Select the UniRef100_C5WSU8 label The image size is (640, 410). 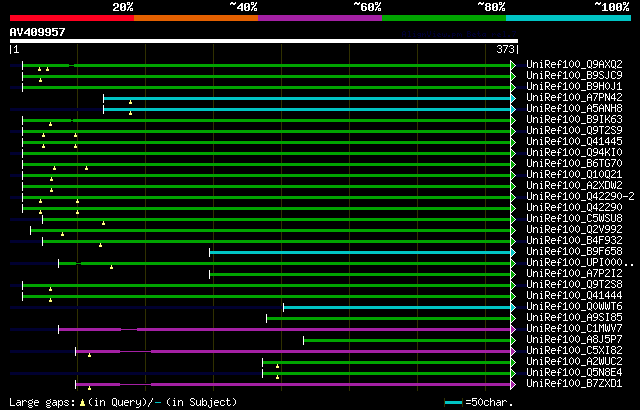click(x=574, y=219)
